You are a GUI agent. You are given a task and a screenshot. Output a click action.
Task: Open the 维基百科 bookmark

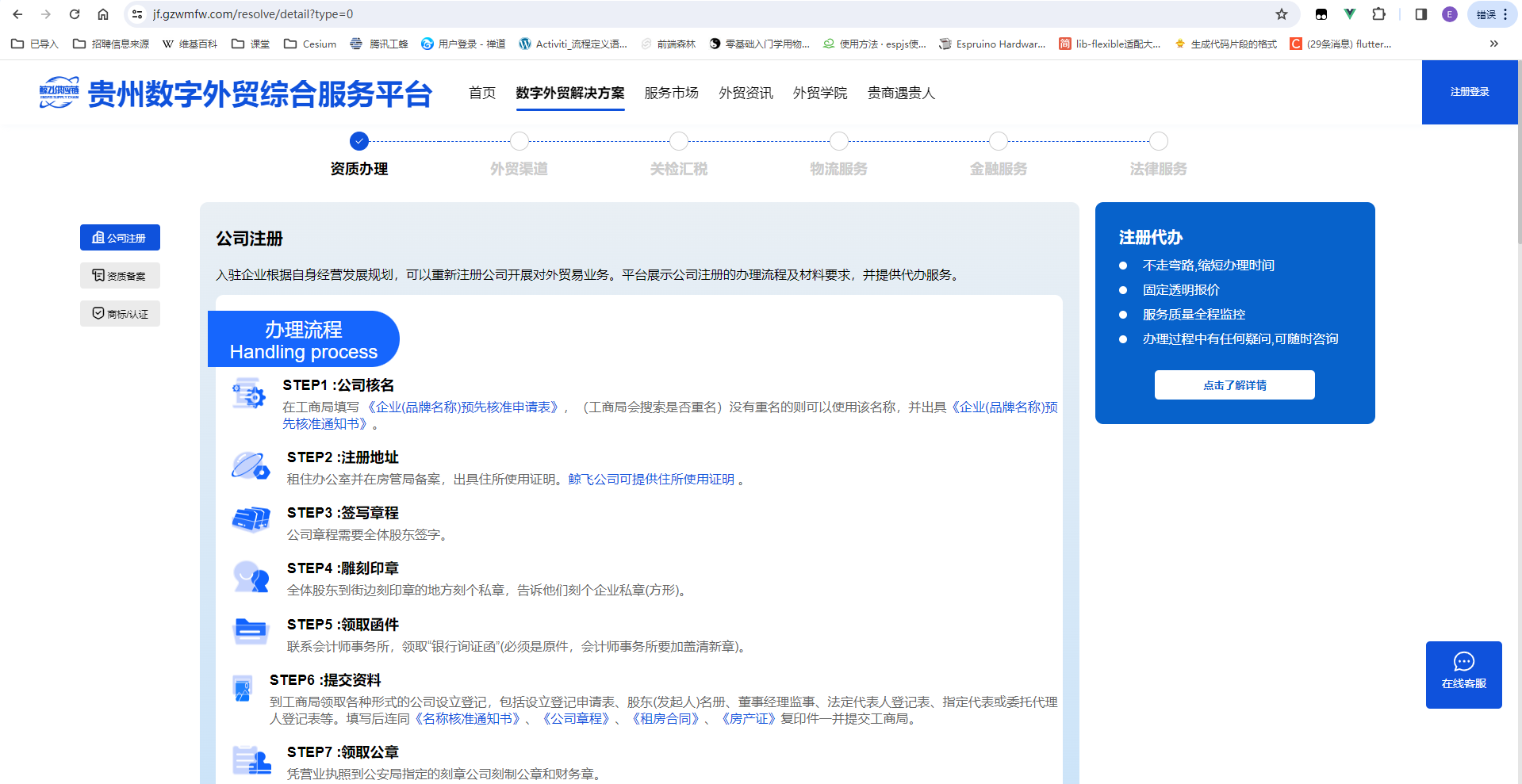[190, 44]
